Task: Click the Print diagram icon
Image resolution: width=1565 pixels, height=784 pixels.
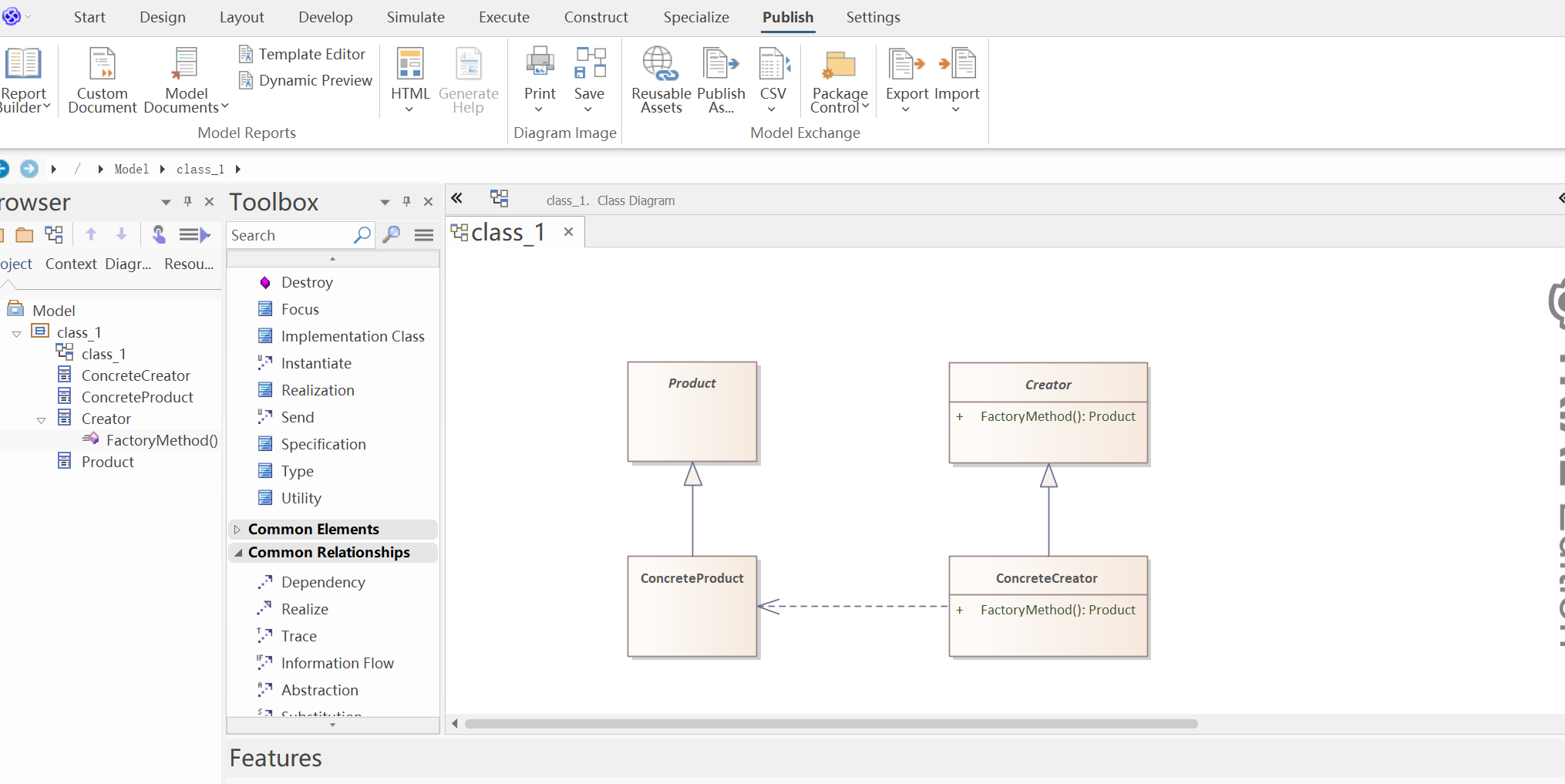Action: coord(540,65)
